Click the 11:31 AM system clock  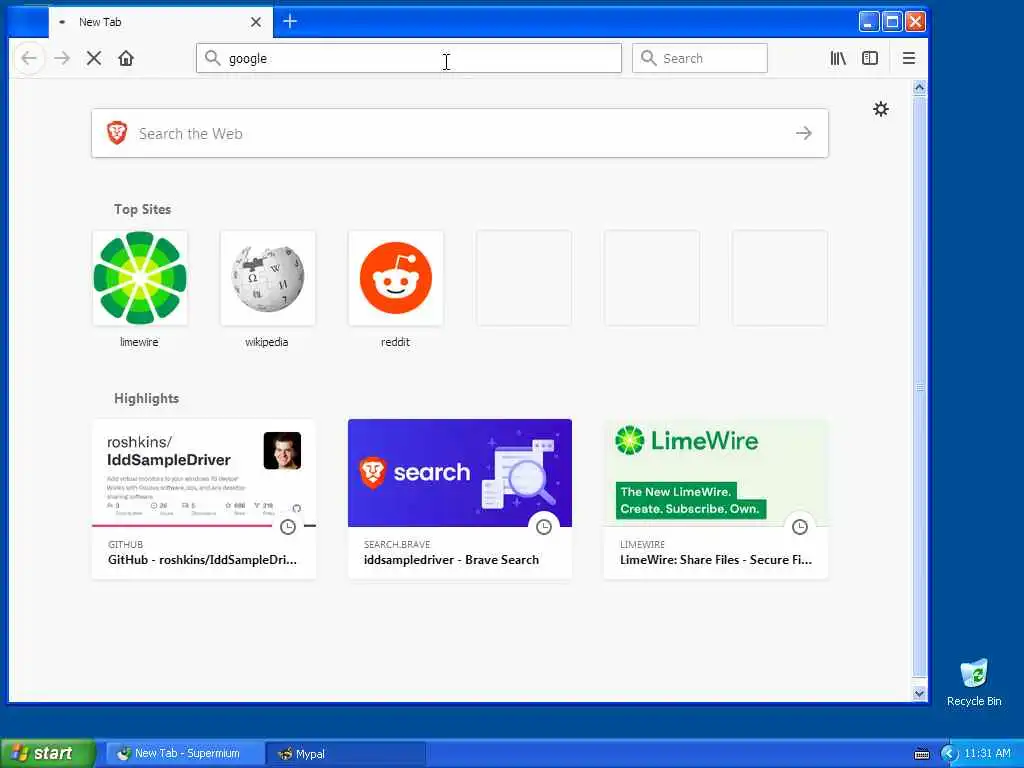pyautogui.click(x=987, y=754)
